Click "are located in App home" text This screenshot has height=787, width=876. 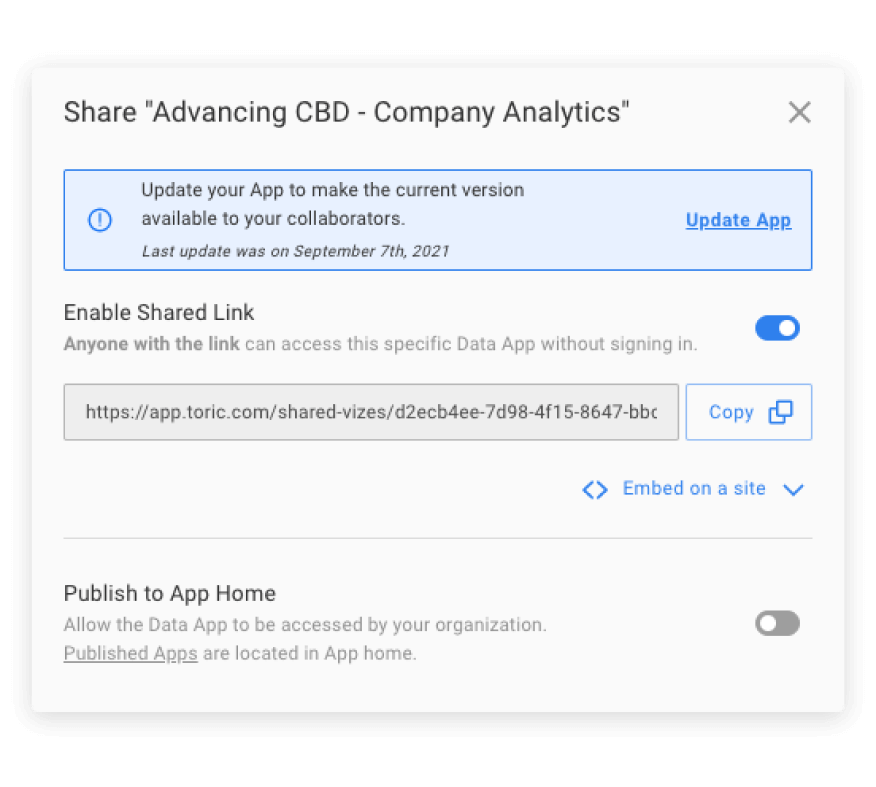click(309, 654)
